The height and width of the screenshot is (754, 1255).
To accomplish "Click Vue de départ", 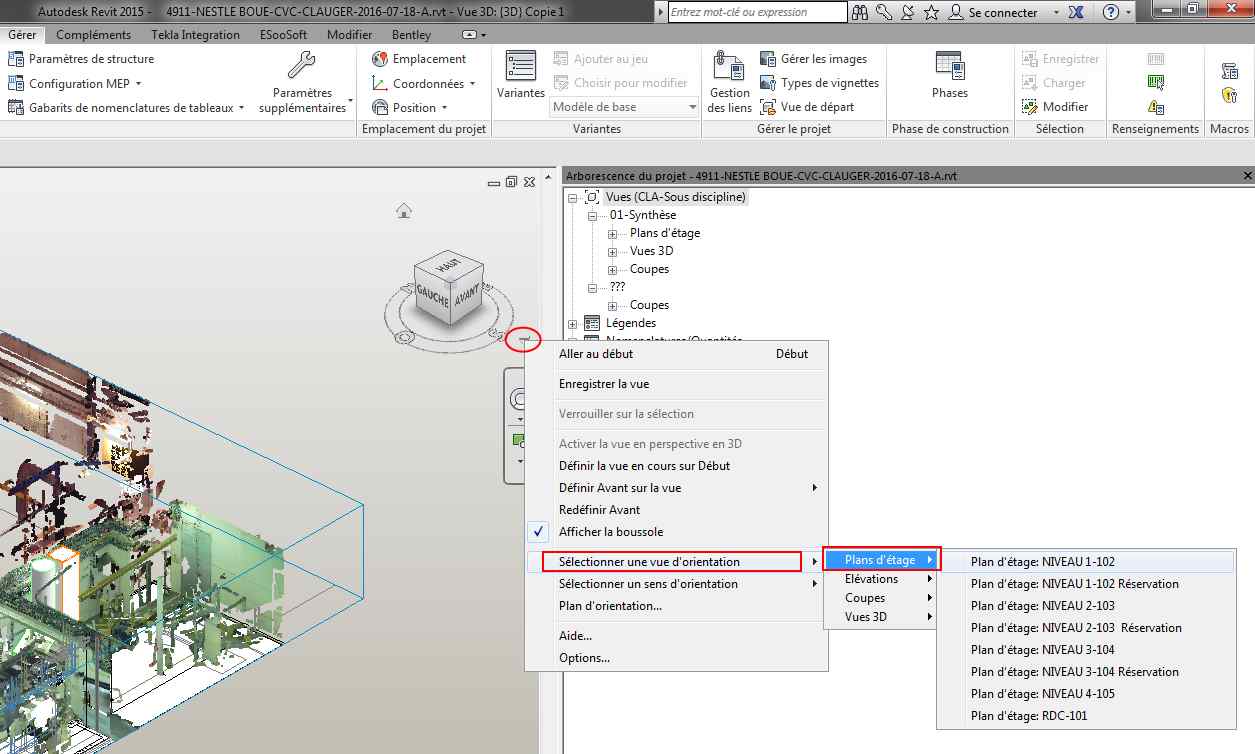I will pos(809,107).
